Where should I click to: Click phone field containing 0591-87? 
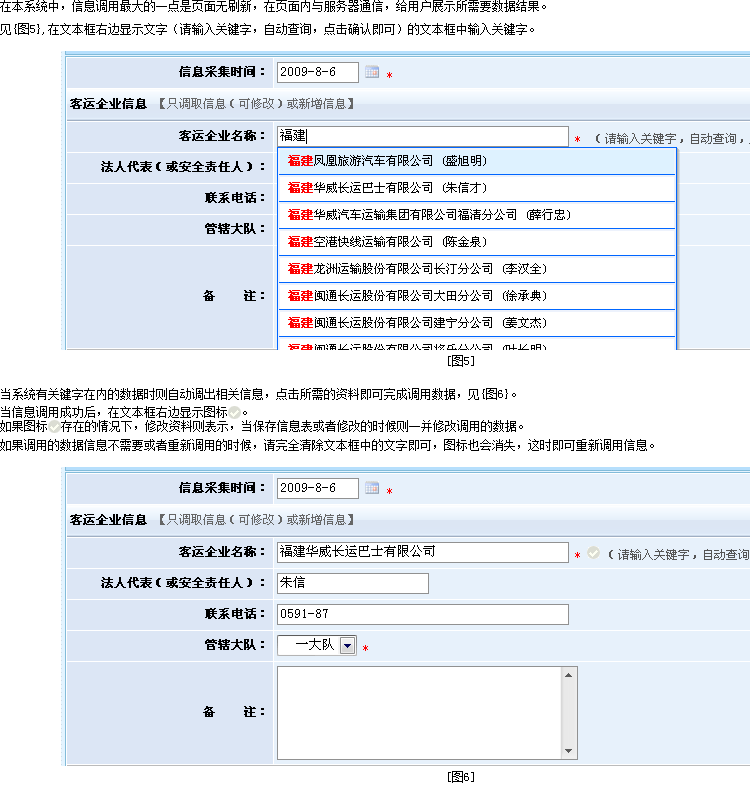(422, 614)
